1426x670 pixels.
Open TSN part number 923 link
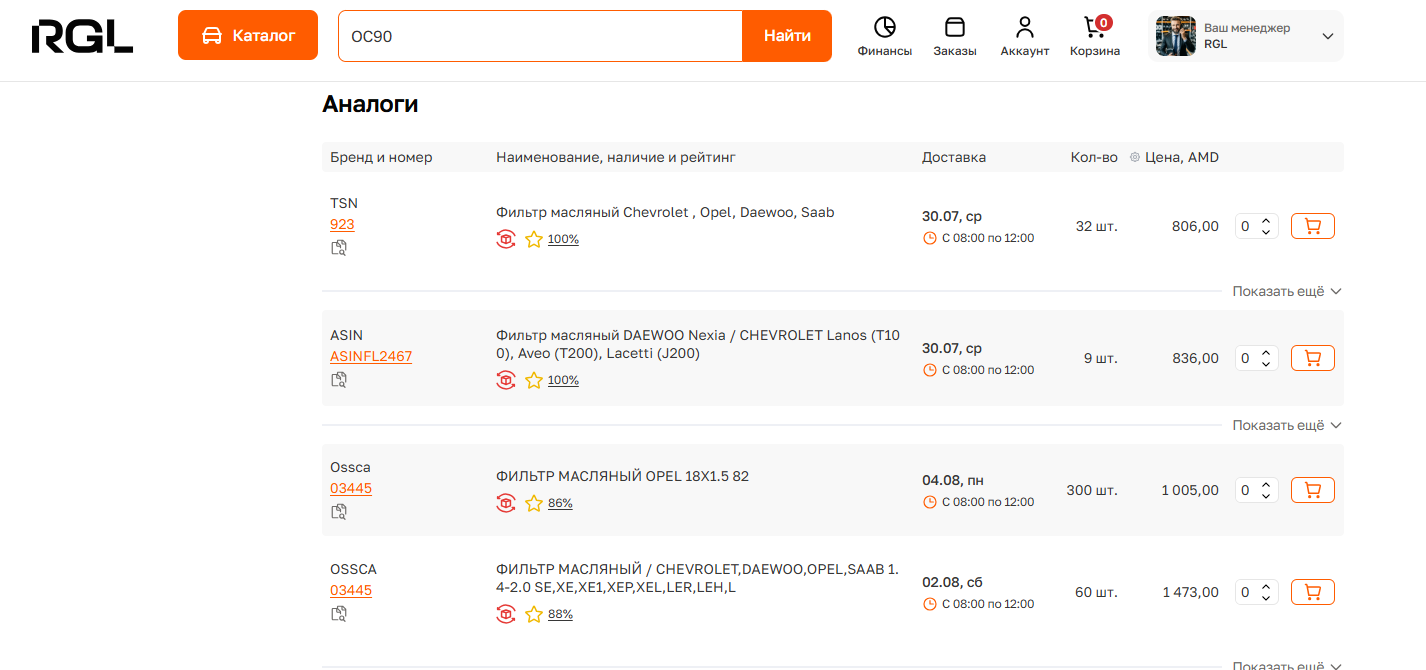pos(342,224)
